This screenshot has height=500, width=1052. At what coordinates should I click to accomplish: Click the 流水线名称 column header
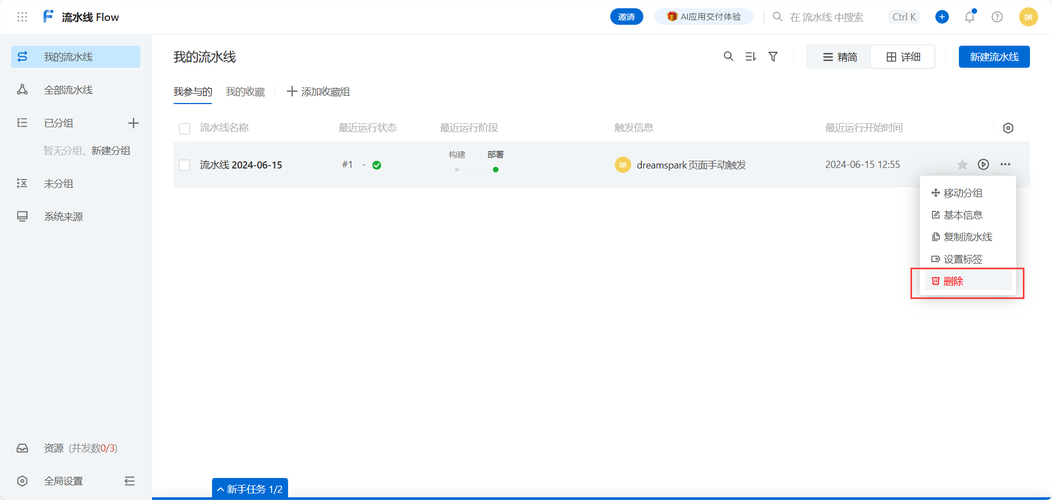click(224, 128)
